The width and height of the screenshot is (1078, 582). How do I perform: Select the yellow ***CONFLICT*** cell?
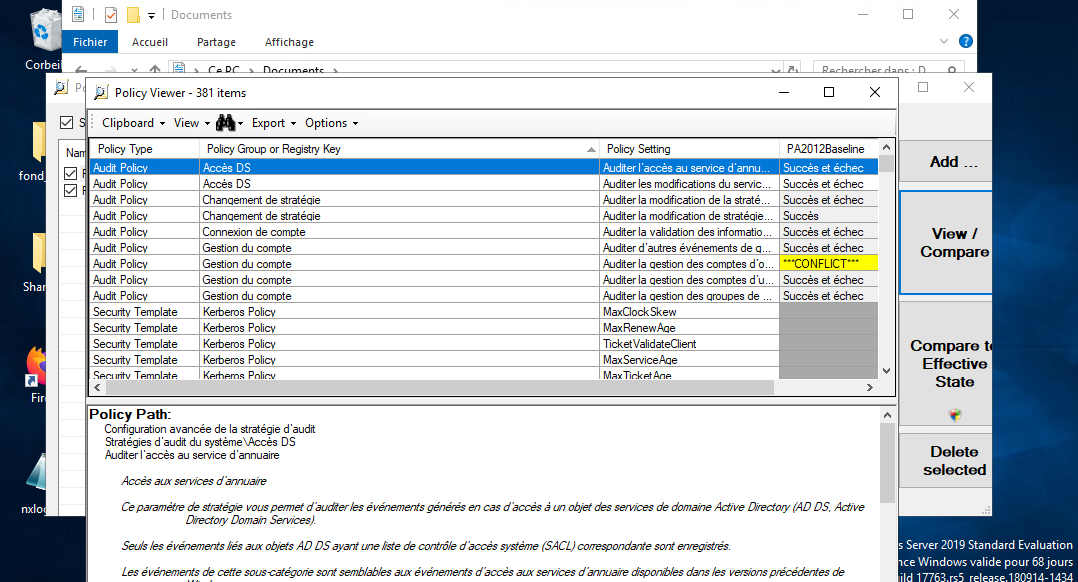pyautogui.click(x=828, y=263)
